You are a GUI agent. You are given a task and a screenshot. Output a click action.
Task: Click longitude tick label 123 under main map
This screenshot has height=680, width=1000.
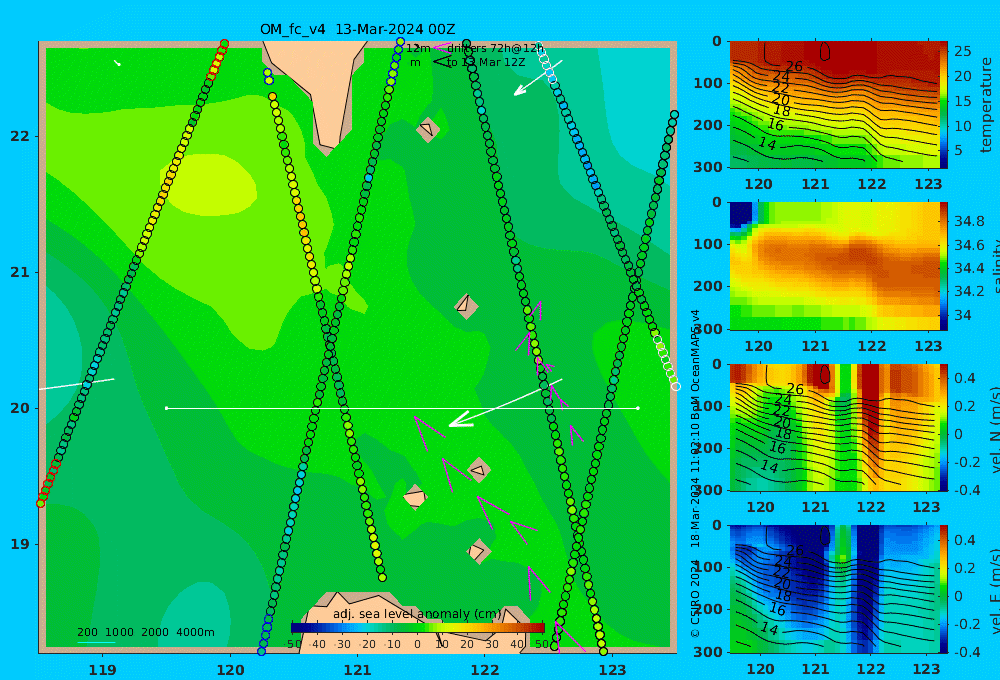click(x=612, y=670)
